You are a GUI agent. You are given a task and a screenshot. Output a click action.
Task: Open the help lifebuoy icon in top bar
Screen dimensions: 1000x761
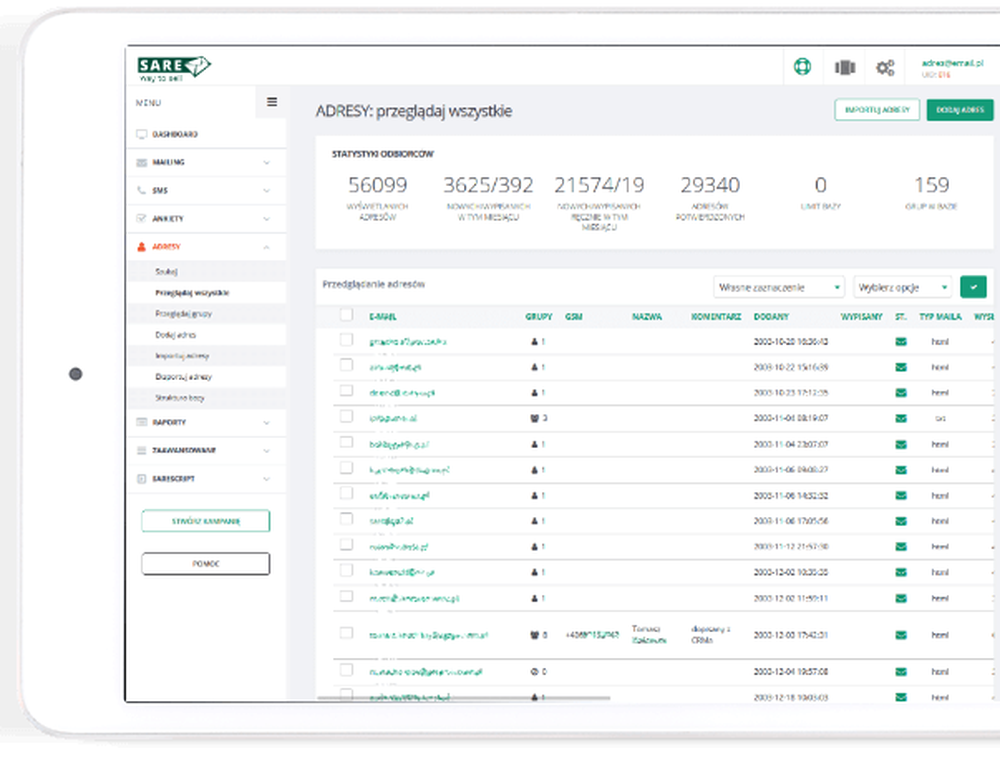pyautogui.click(x=802, y=66)
